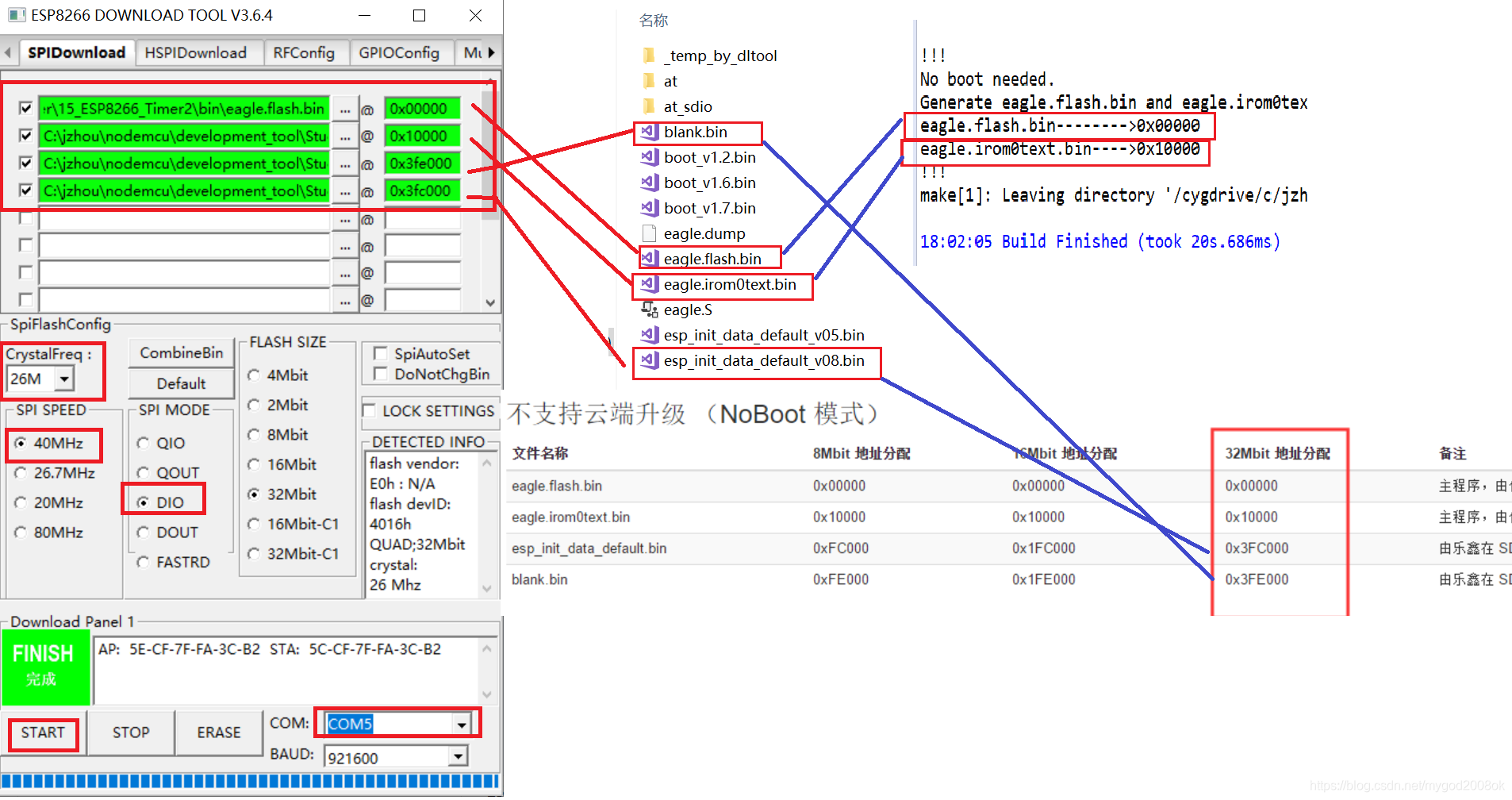Click the esp_init_data_default_v08.bin file icon

click(650, 360)
